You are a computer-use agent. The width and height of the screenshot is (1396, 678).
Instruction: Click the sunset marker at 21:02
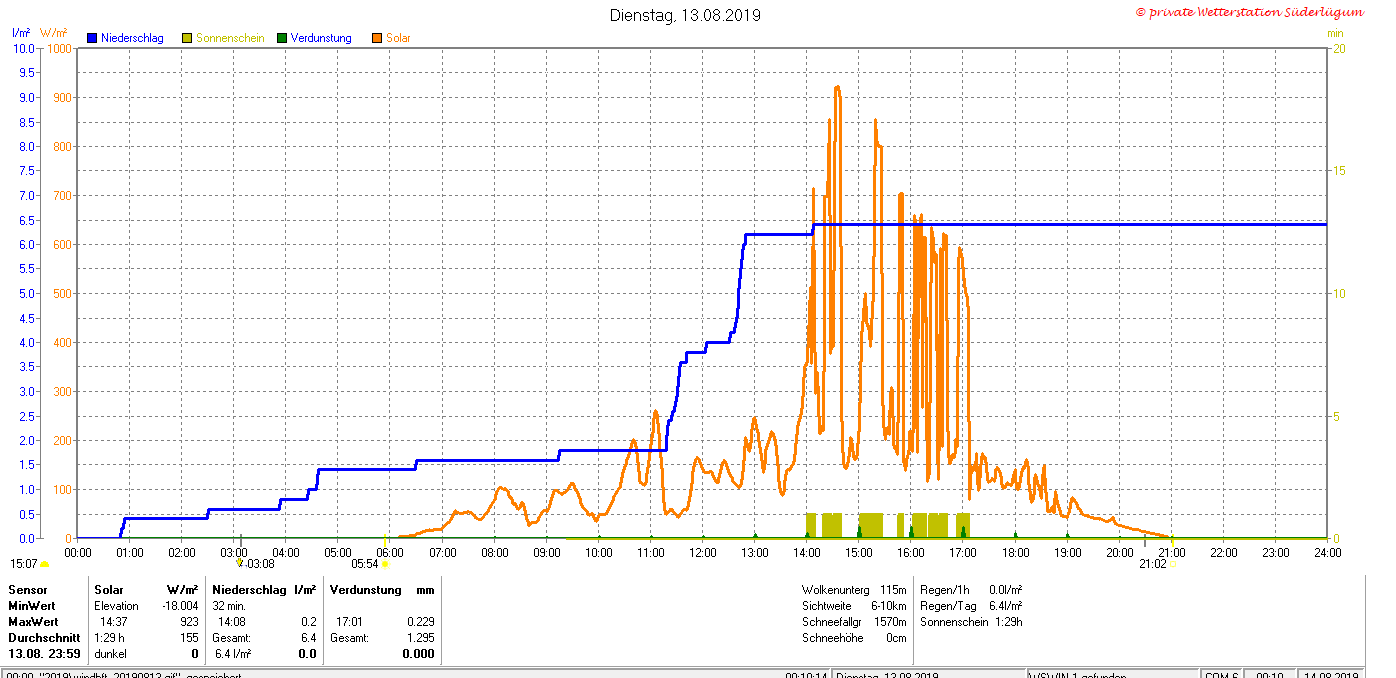tap(1171, 564)
